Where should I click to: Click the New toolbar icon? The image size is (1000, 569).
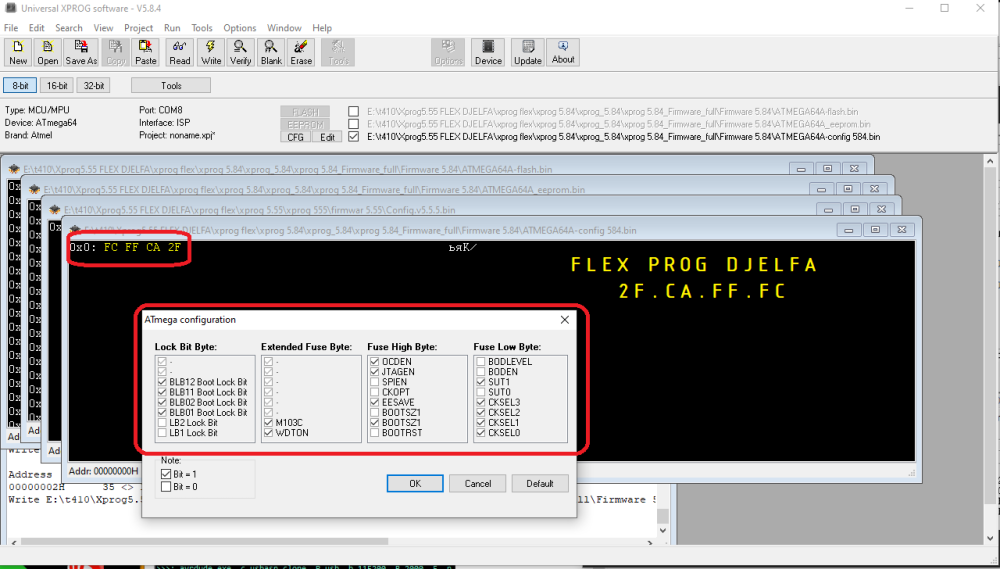coord(18,52)
